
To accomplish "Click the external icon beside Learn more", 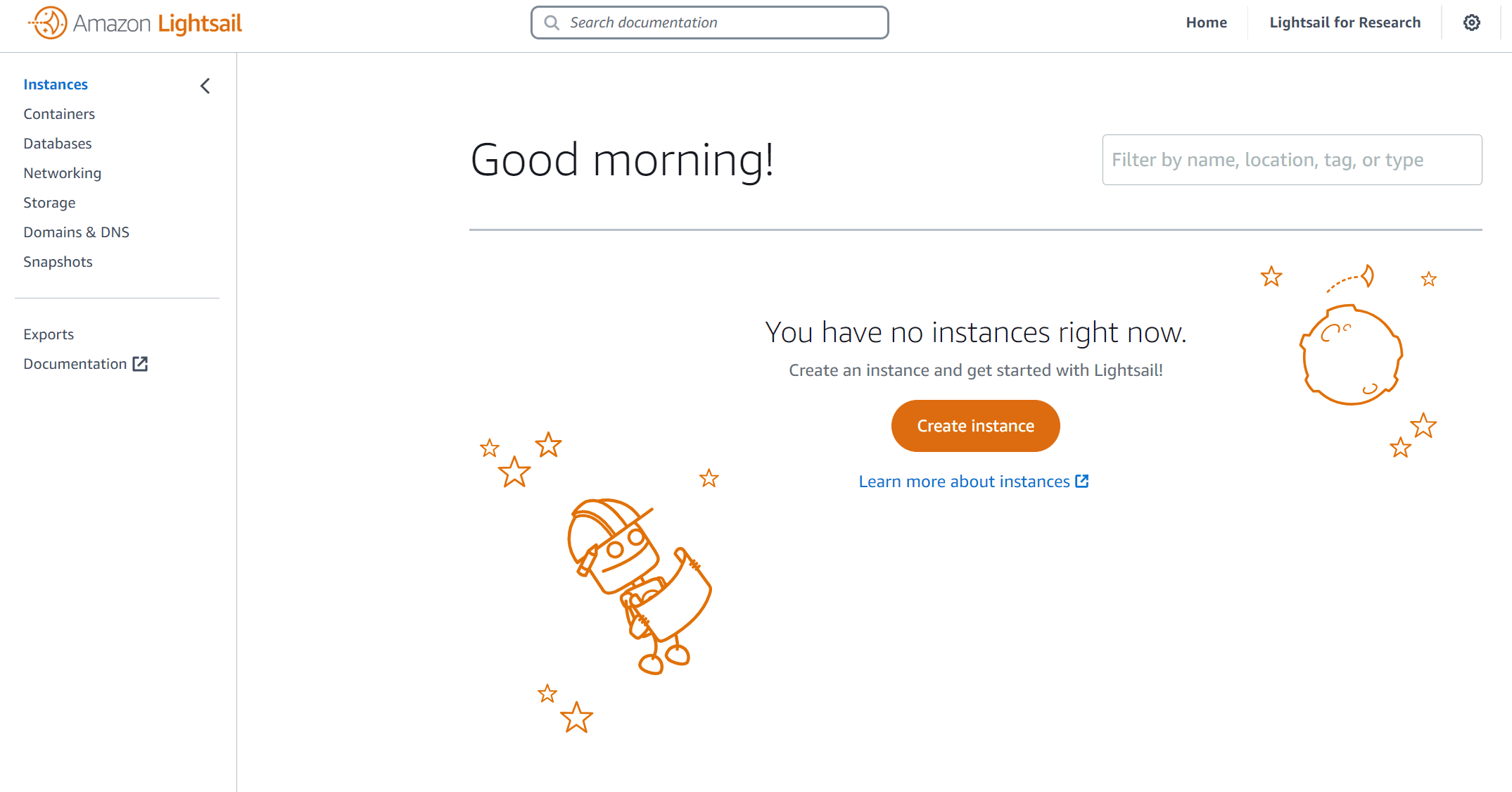I will (x=1082, y=481).
